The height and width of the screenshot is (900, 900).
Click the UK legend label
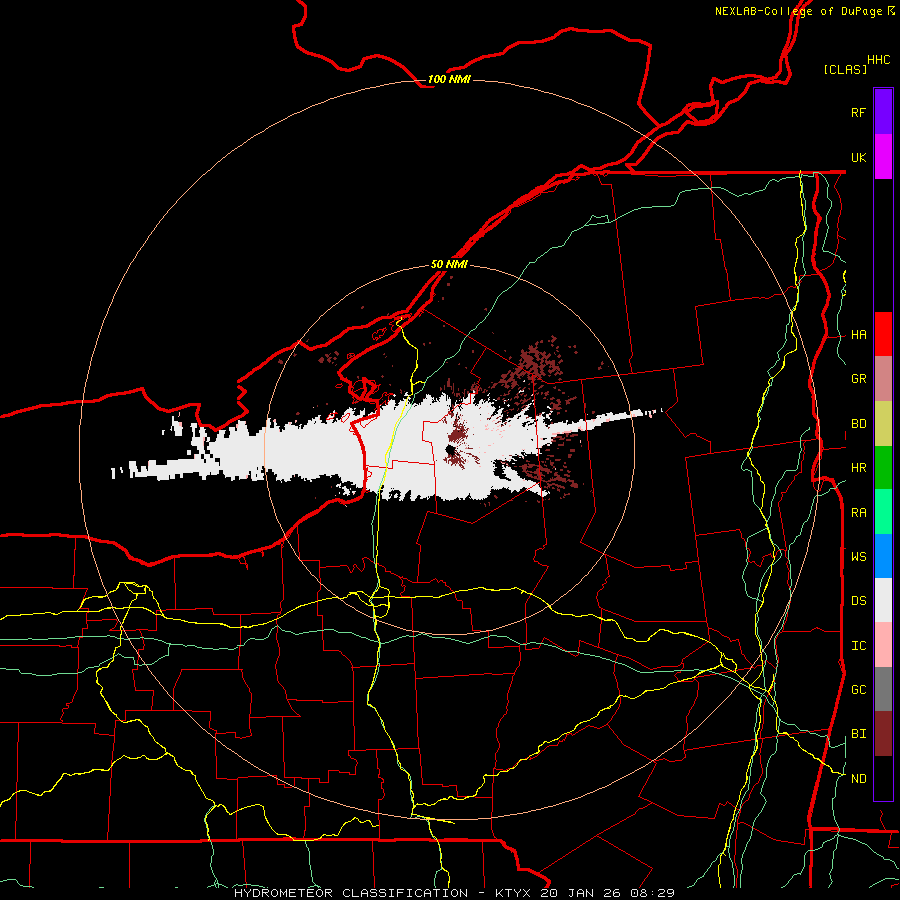858,157
